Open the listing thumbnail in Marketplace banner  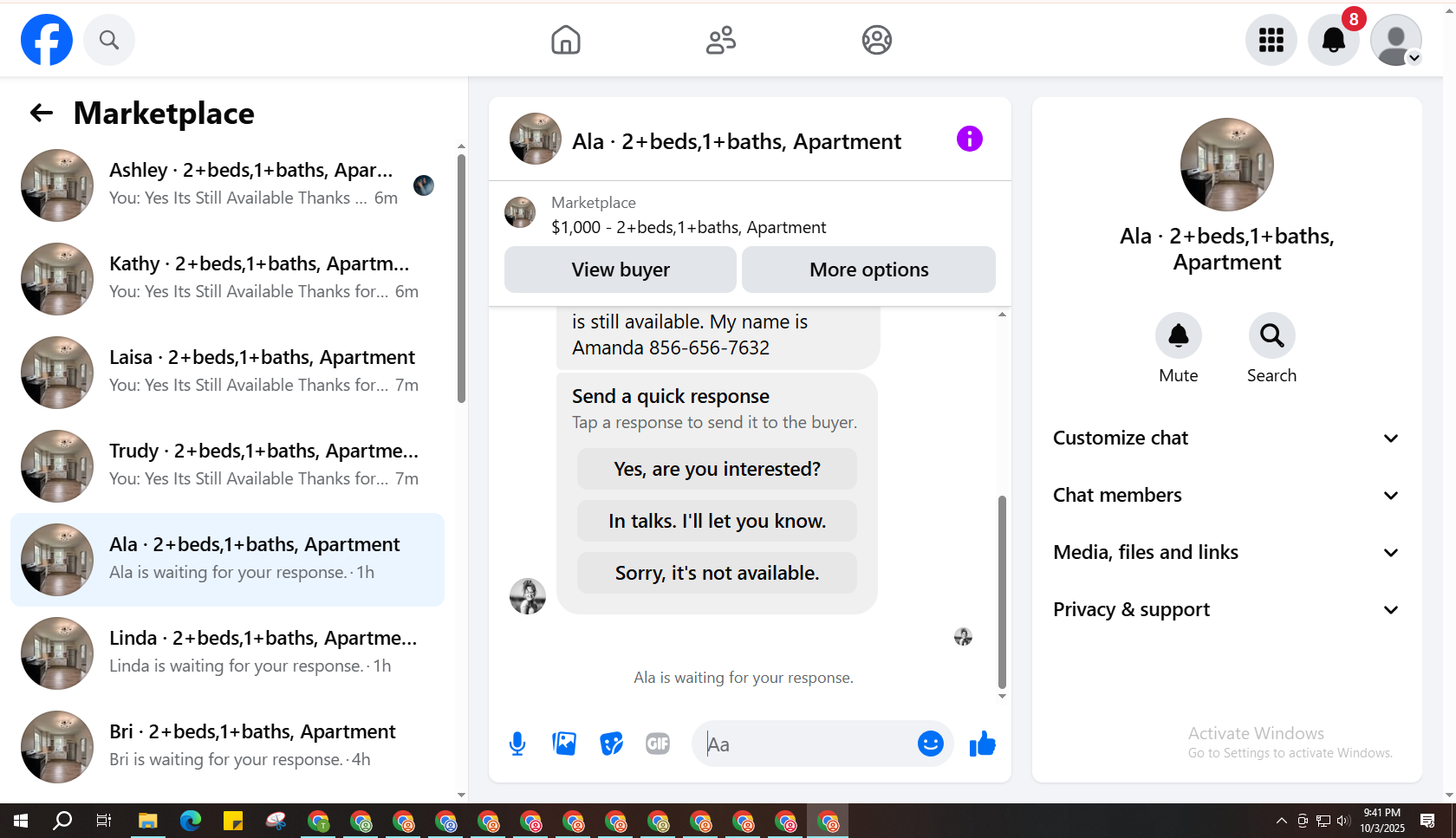click(520, 212)
